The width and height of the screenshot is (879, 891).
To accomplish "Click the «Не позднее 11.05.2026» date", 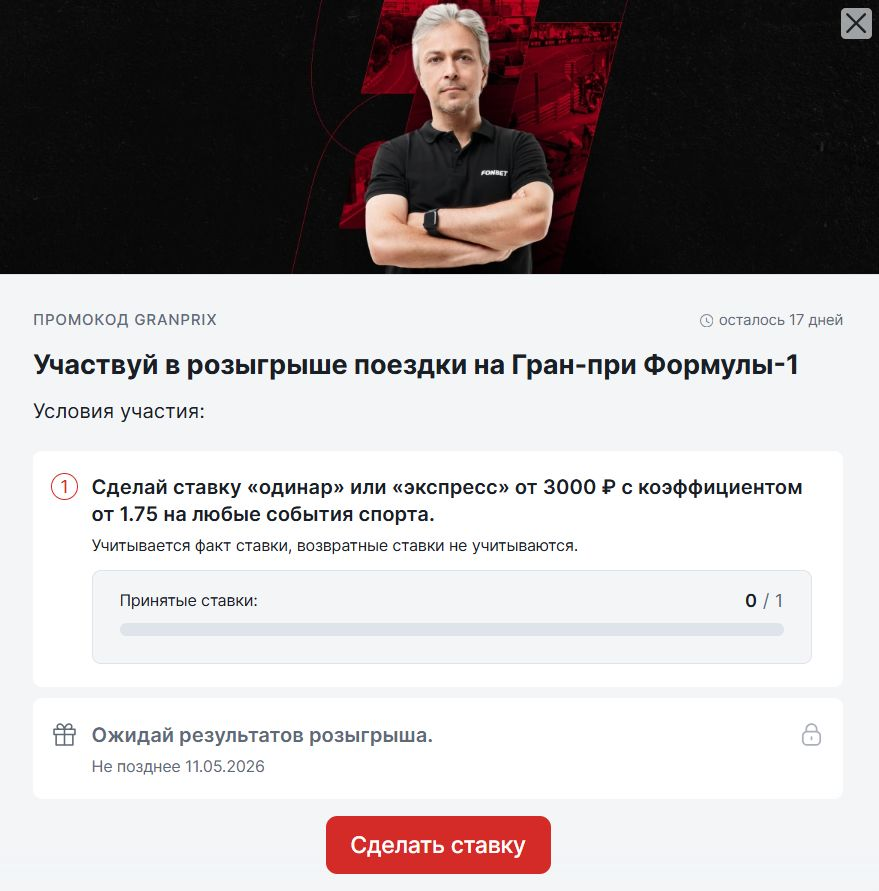I will coord(178,767).
